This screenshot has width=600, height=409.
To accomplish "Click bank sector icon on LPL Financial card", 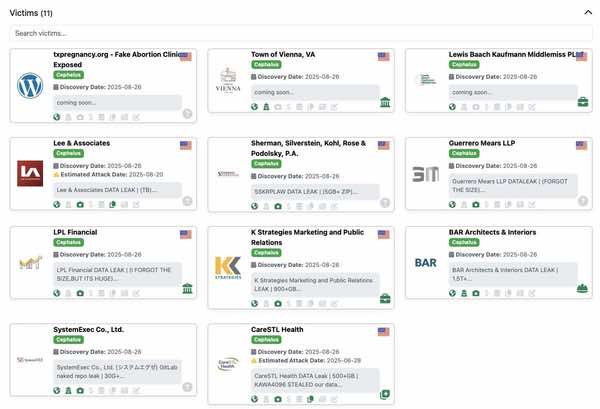I will coord(187,288).
